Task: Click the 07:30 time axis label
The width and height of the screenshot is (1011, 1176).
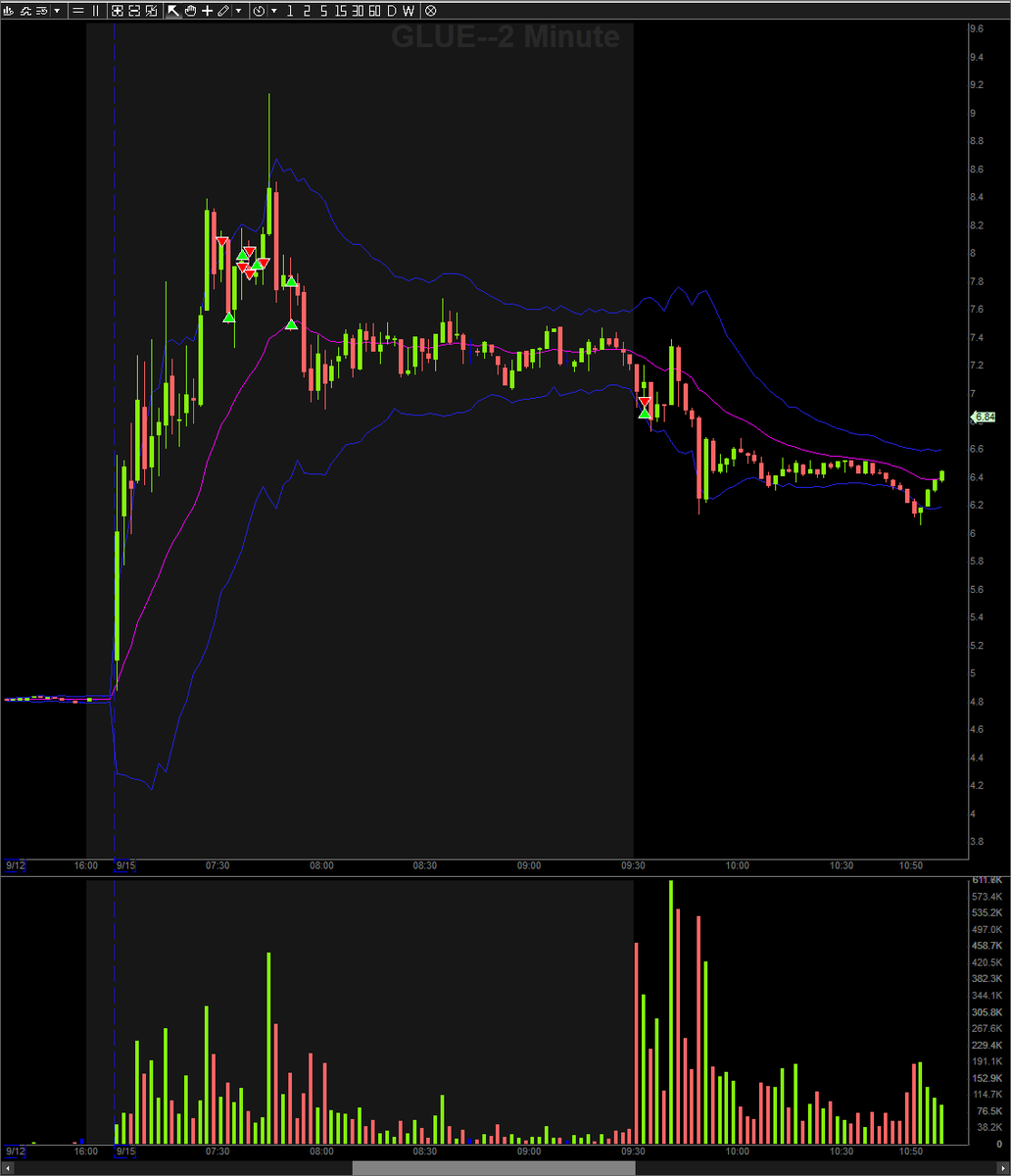Action: tap(217, 866)
